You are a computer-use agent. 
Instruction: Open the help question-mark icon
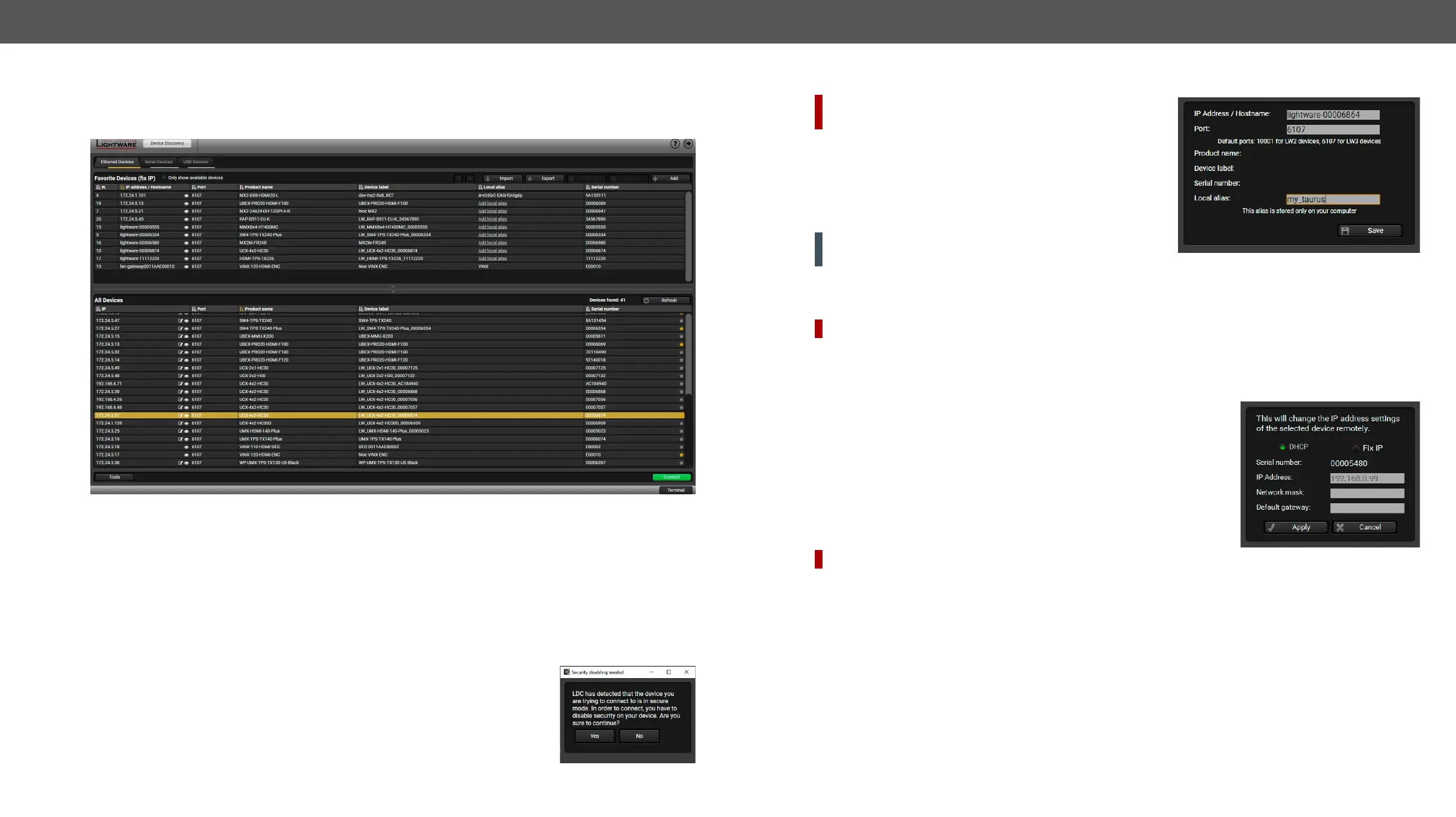(x=675, y=144)
